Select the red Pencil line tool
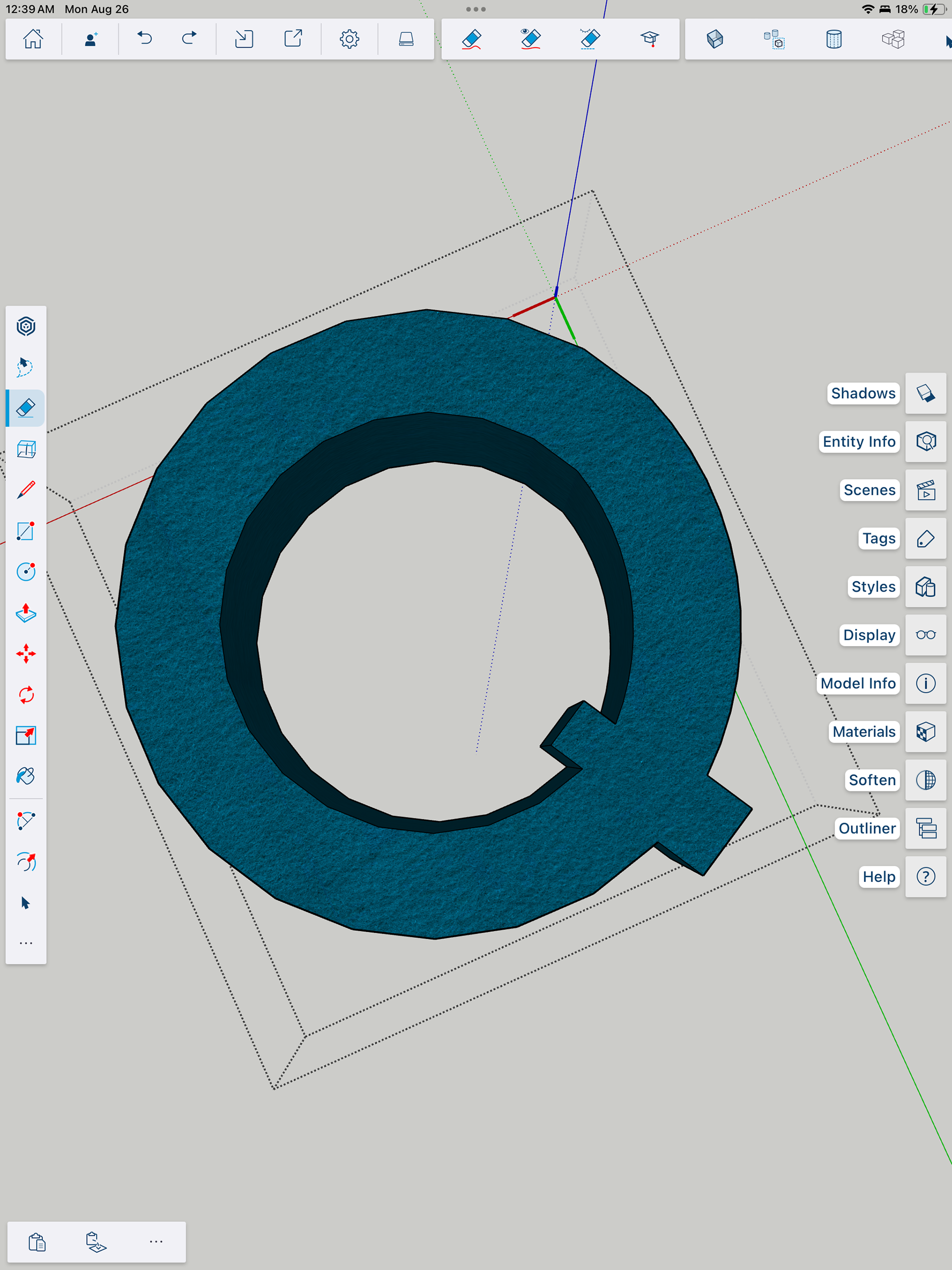Viewport: 952px width, 1270px height. pos(26,490)
